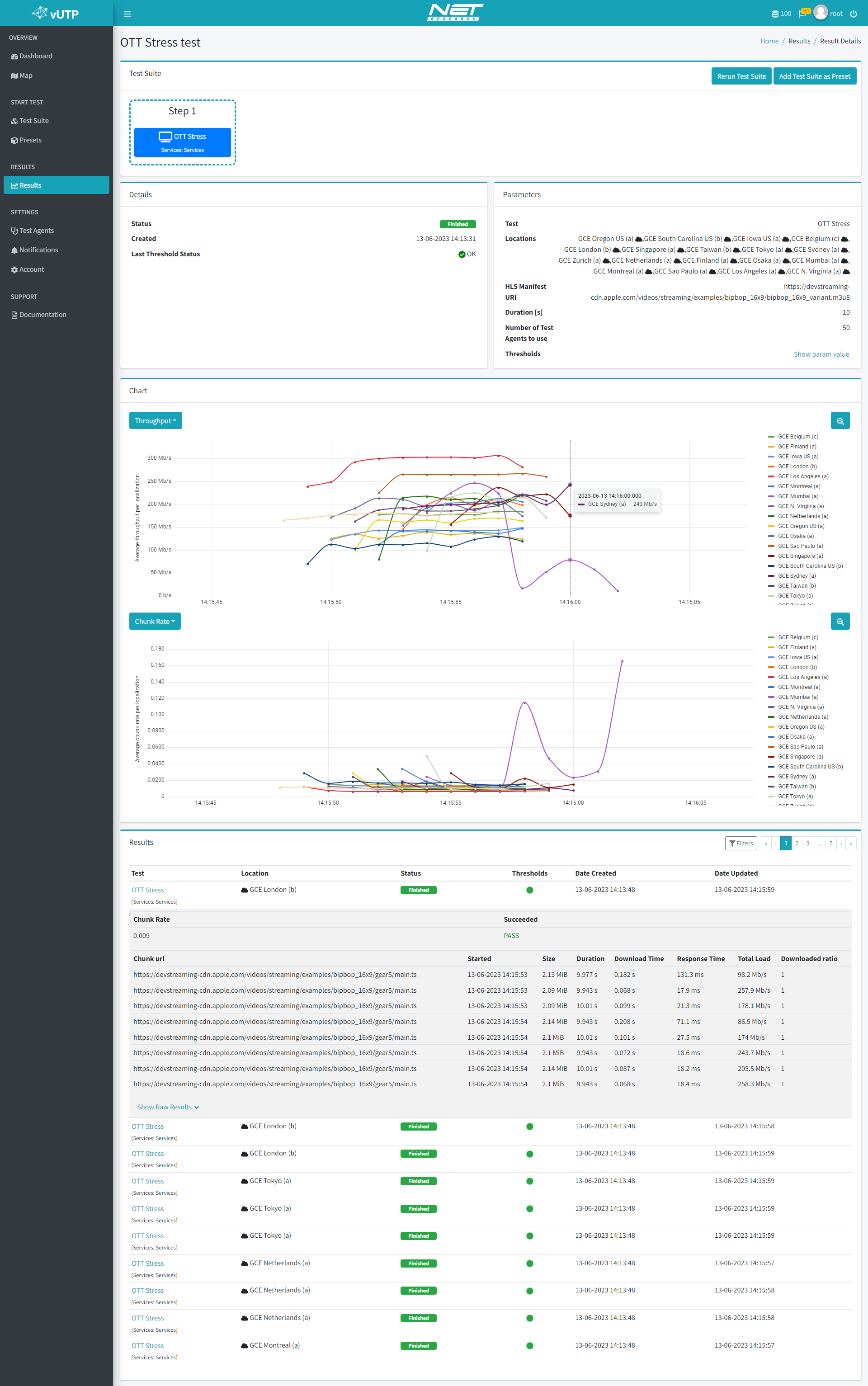Go to page 3 of results
This screenshot has width=868, height=1386.
[x=808, y=844]
